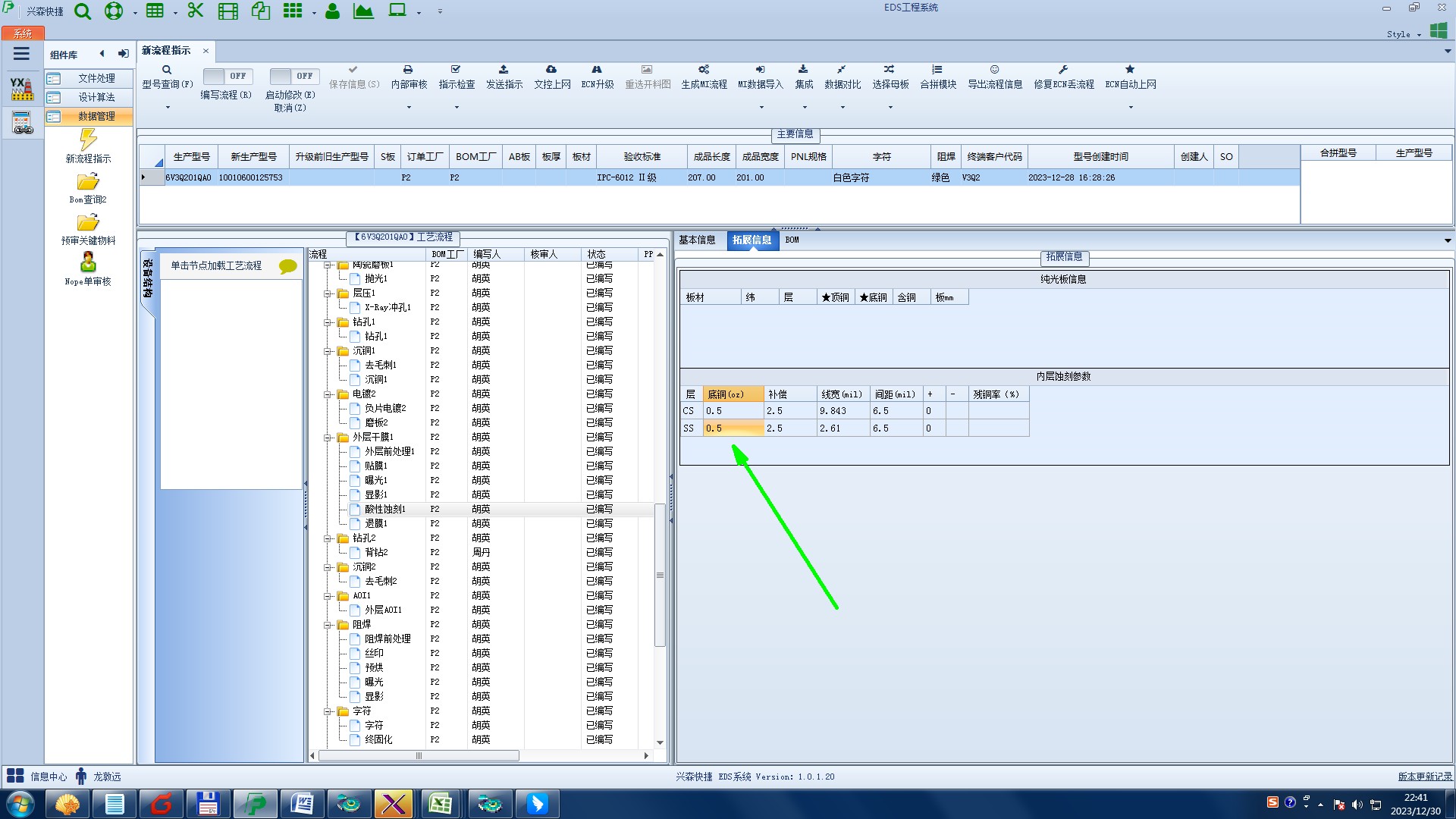This screenshot has width=1456, height=819.
Task: Select the 背钻2 process node
Action: [376, 552]
